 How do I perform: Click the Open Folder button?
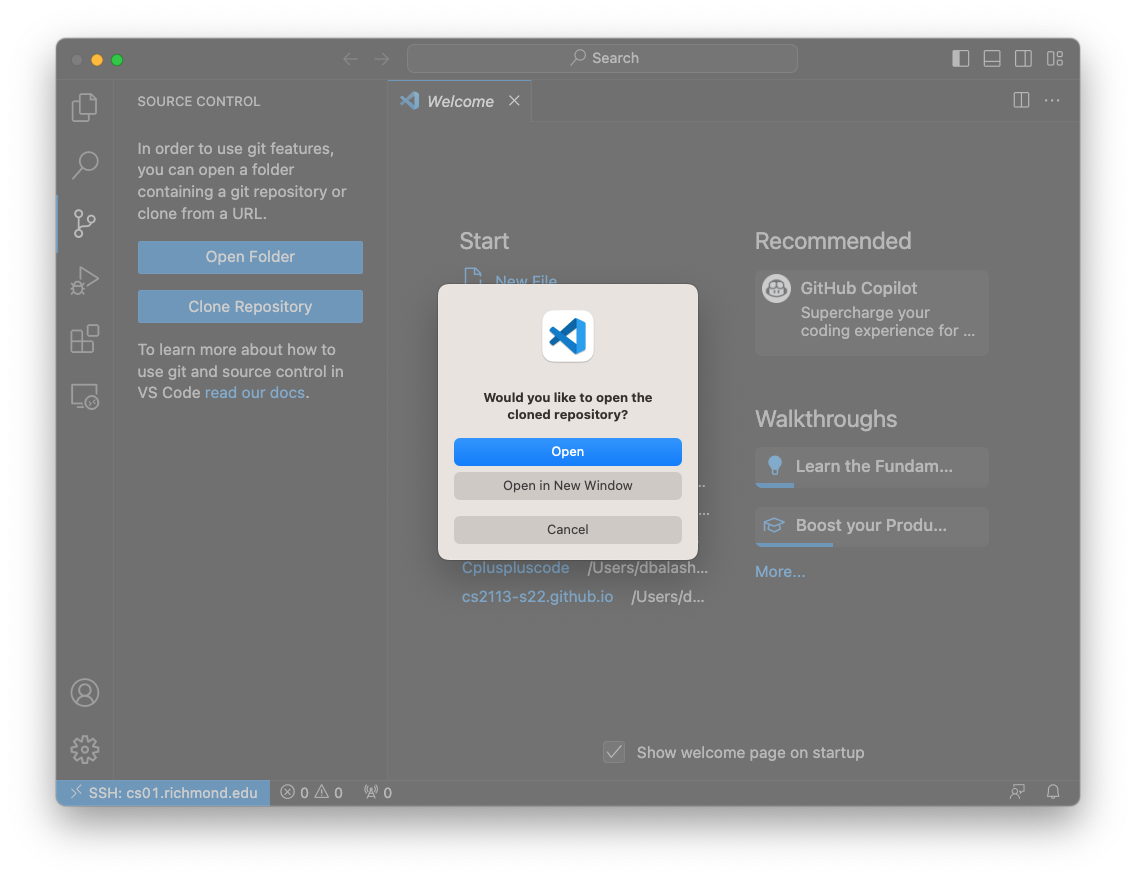point(250,257)
